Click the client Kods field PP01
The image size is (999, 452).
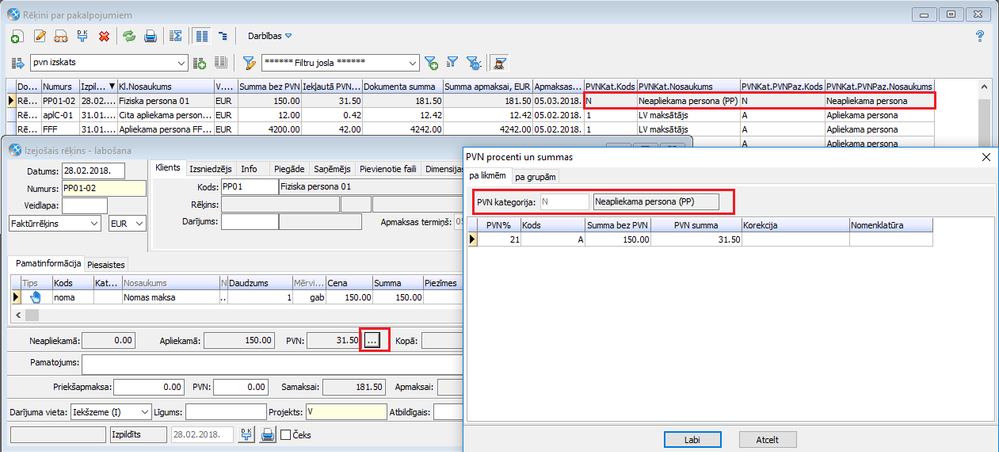click(249, 187)
